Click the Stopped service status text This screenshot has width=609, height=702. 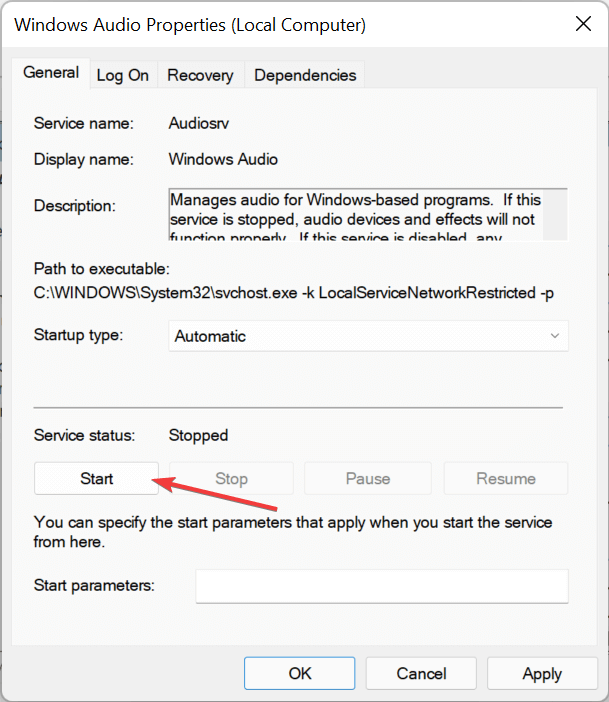pyautogui.click(x=198, y=435)
